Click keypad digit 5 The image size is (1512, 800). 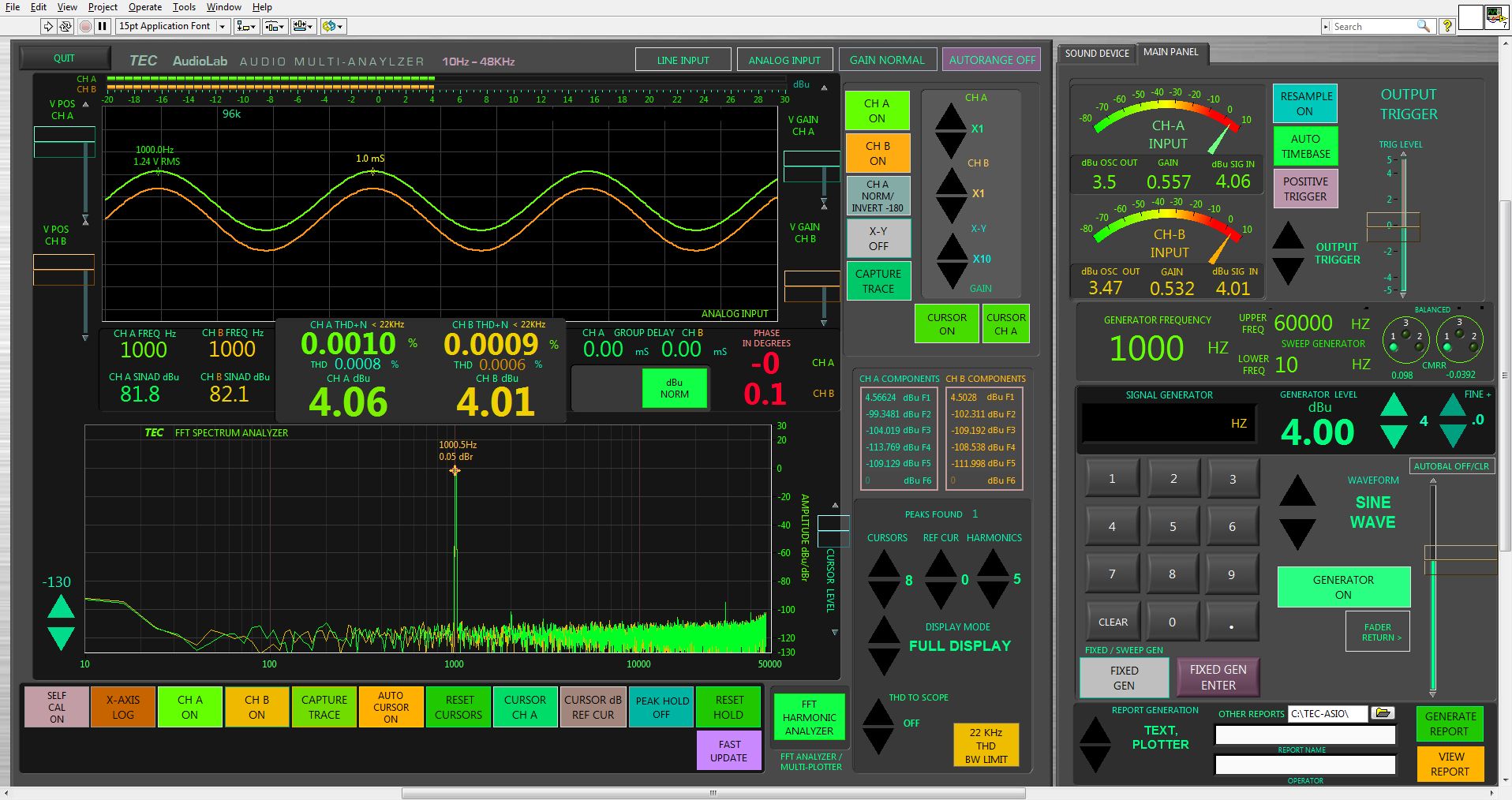pyautogui.click(x=1173, y=526)
